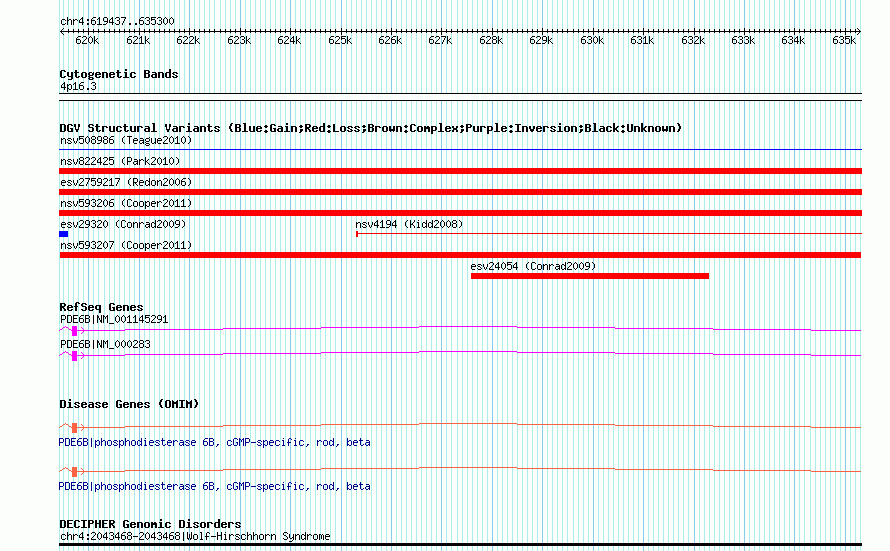Click the esv24054 (Conrad2009) red bar

590,276
